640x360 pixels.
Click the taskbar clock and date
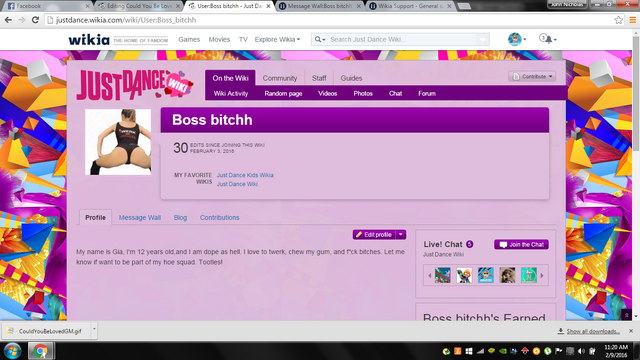pyautogui.click(x=616, y=351)
